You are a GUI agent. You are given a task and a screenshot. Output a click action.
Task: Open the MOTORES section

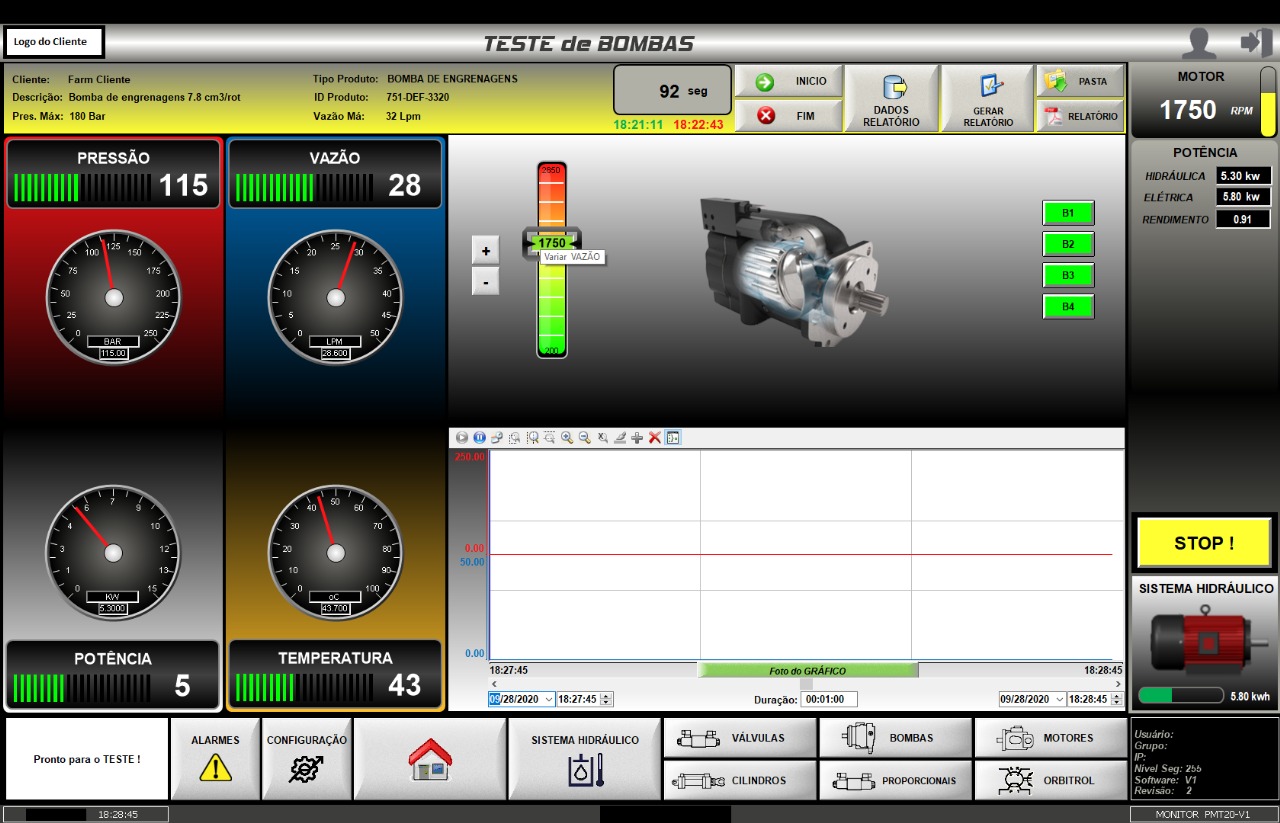[1051, 738]
